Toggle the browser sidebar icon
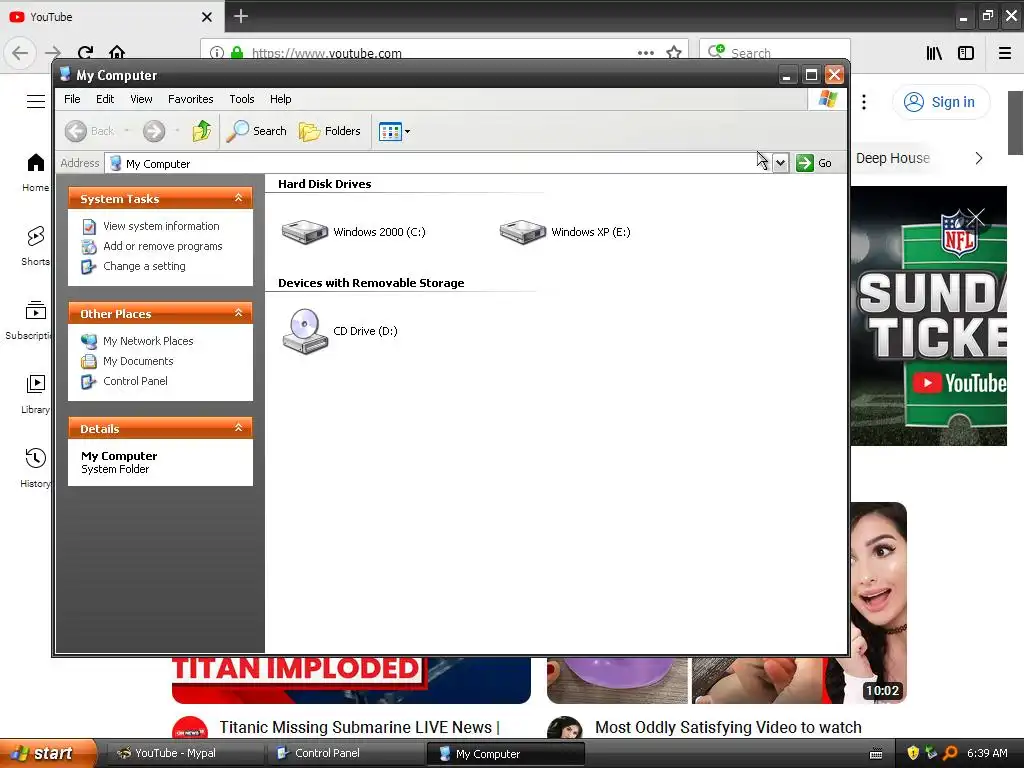The height and width of the screenshot is (768, 1024). [x=966, y=53]
